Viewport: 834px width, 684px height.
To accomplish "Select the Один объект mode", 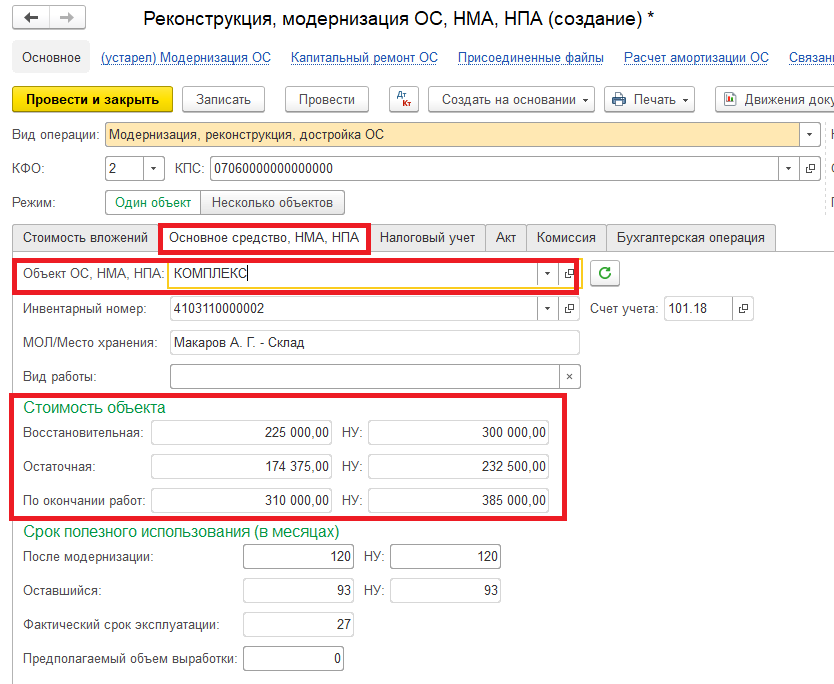I will point(153,202).
